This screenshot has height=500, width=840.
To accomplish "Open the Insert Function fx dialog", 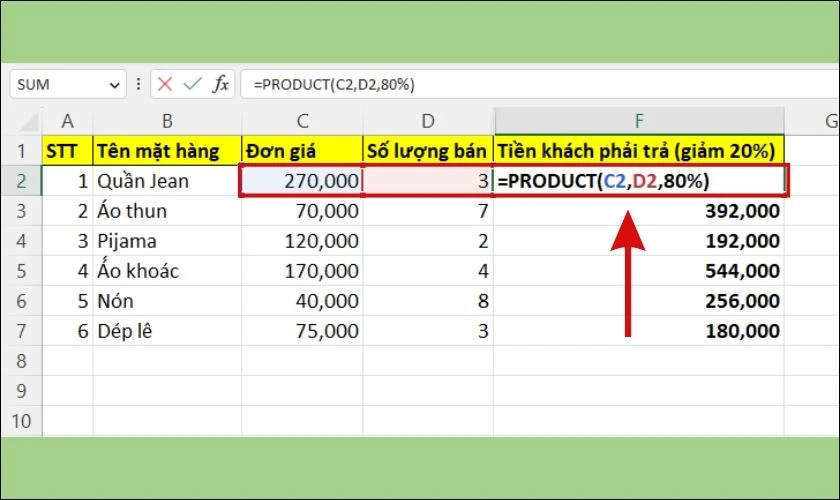I will coord(220,84).
